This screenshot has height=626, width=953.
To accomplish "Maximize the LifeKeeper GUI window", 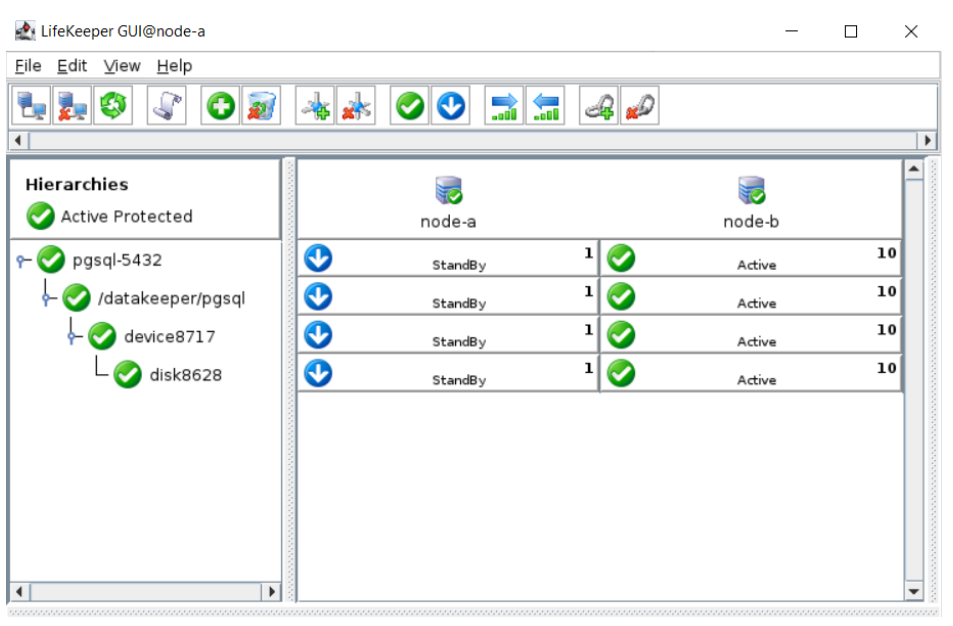I will click(851, 31).
